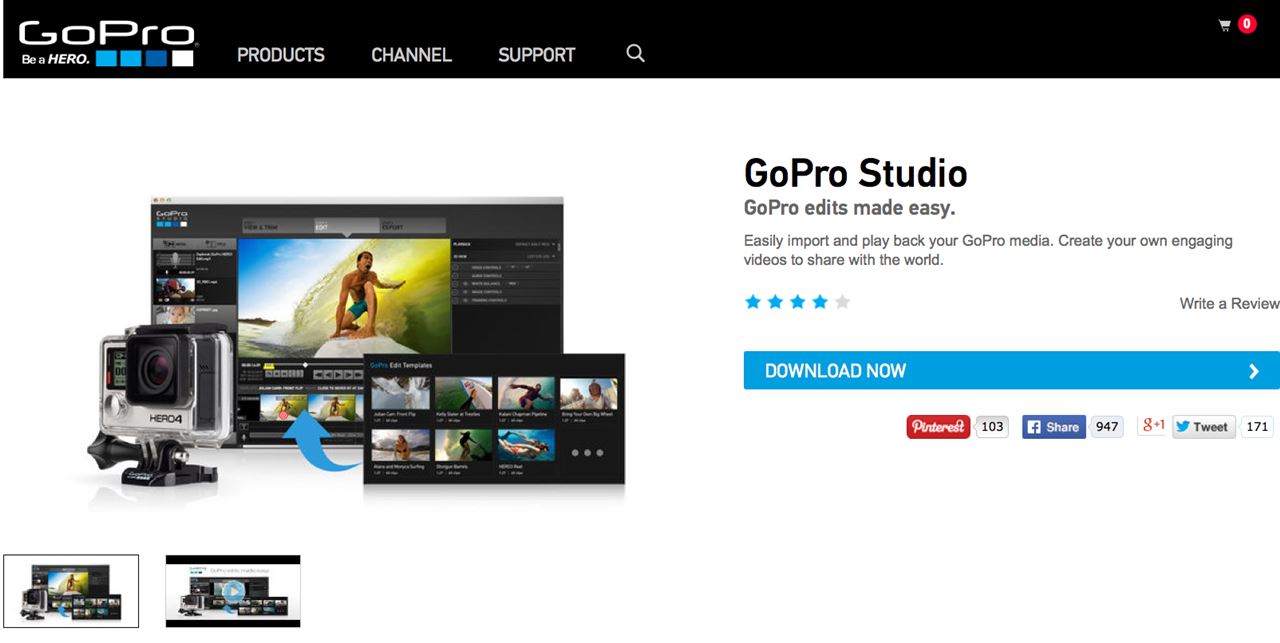Click the red cart item count badge

coord(1247,24)
